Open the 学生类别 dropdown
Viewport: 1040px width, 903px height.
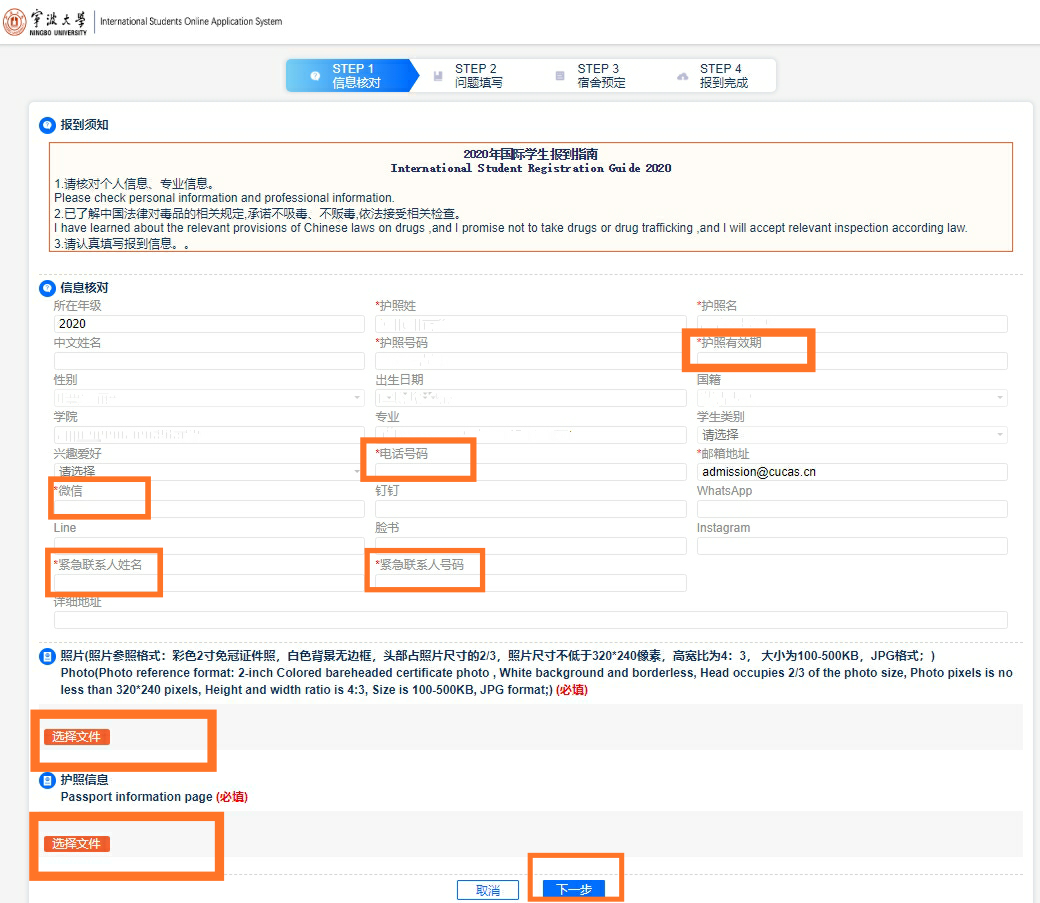click(851, 435)
